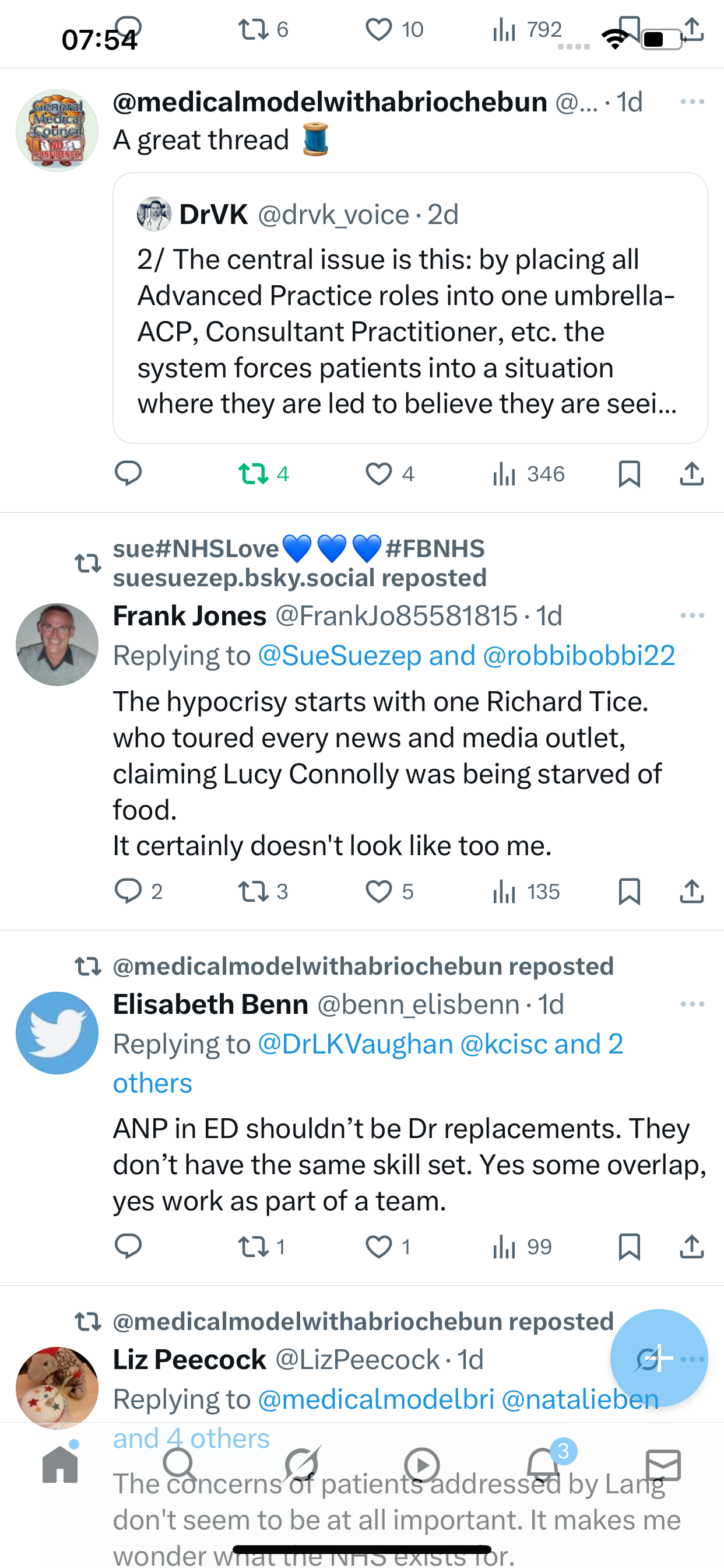Screen dimensions: 724x1568
Task: Open Frank Jones's profile picture
Action: tap(57, 645)
